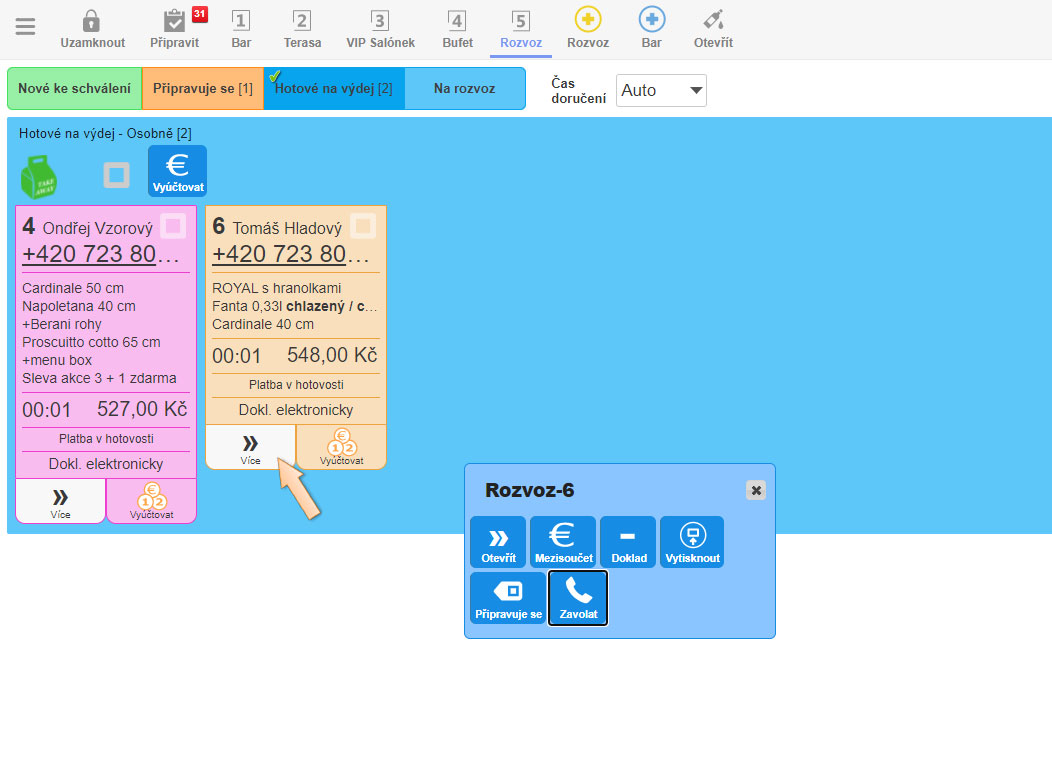Close the Rozvoz-6 popup
The image size is (1052, 757).
(756, 490)
